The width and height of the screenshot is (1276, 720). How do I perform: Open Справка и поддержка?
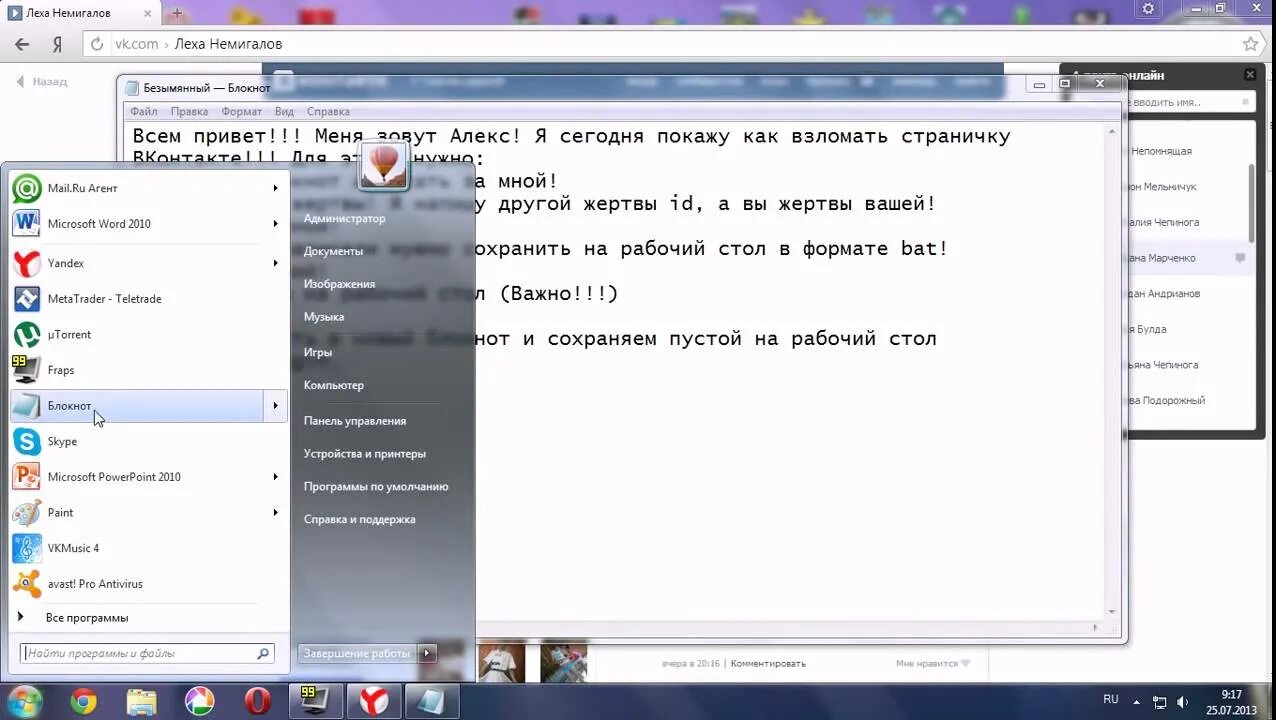pyautogui.click(x=359, y=520)
